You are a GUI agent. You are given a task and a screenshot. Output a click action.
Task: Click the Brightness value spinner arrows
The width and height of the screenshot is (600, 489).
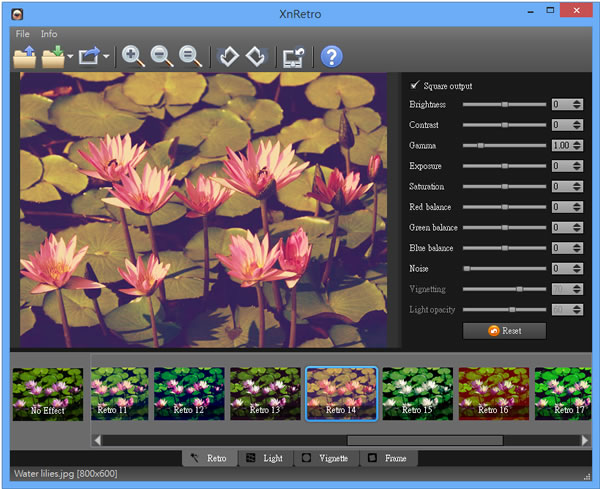click(577, 104)
